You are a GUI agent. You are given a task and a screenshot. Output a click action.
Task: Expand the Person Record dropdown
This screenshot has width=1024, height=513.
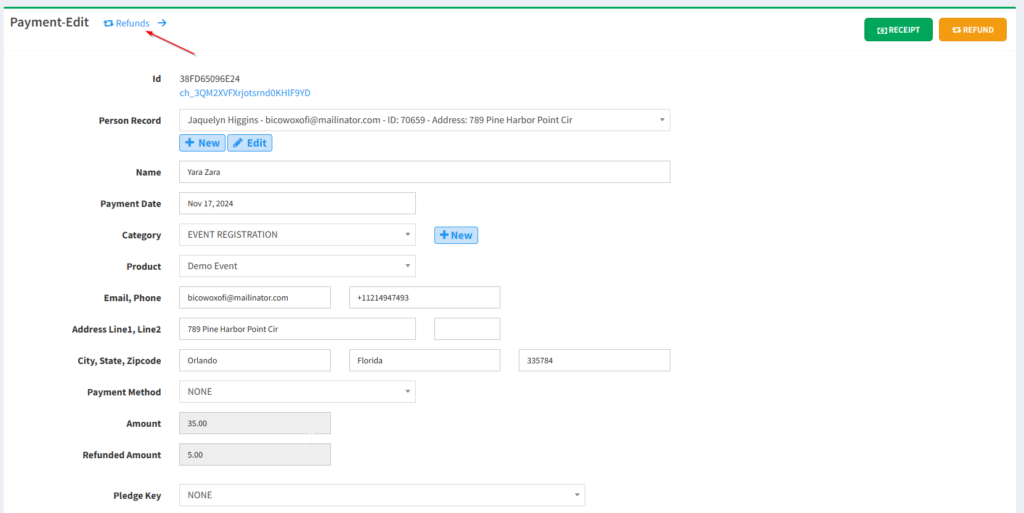(424, 120)
